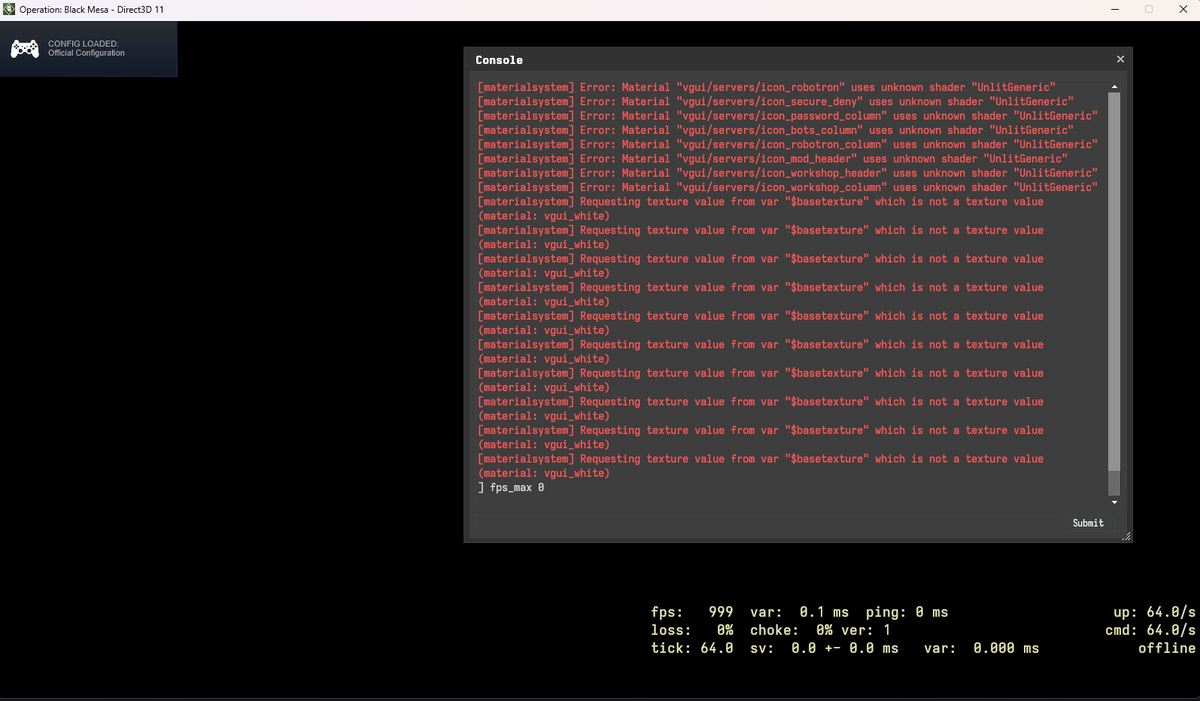Click the Operation: Black Mesa title bar icon
The width and height of the screenshot is (1200, 701).
[9, 10]
